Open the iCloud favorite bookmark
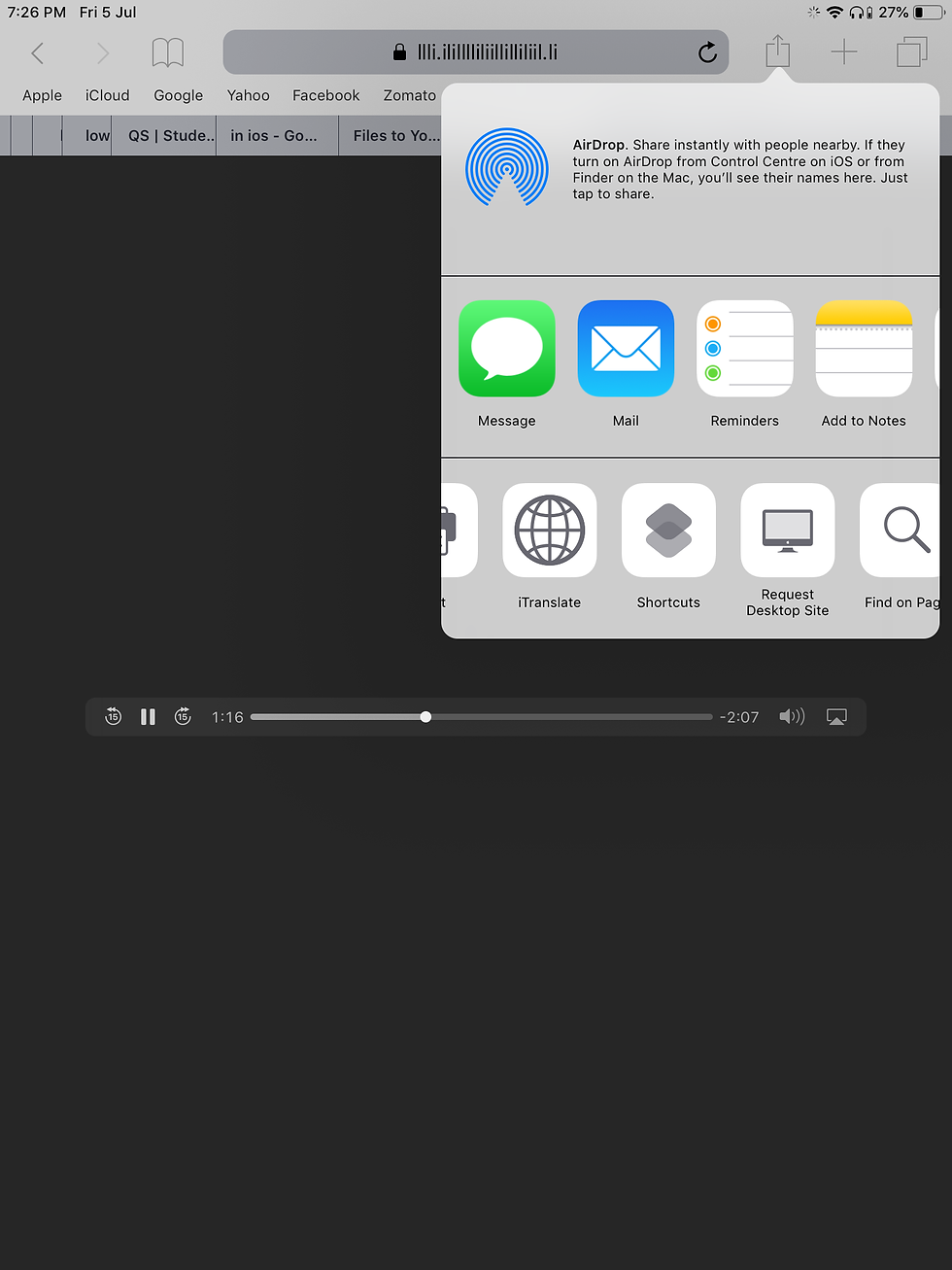The width and height of the screenshot is (952, 1270). tap(107, 95)
